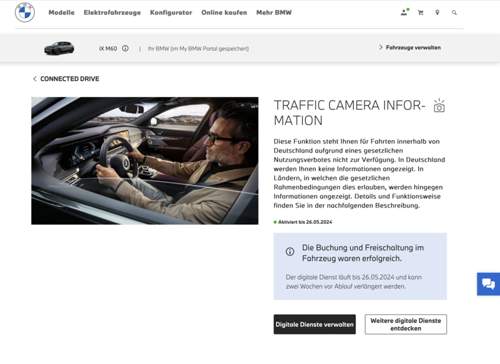Click the info icon in the booking notice
This screenshot has width=500, height=364.
[290, 251]
